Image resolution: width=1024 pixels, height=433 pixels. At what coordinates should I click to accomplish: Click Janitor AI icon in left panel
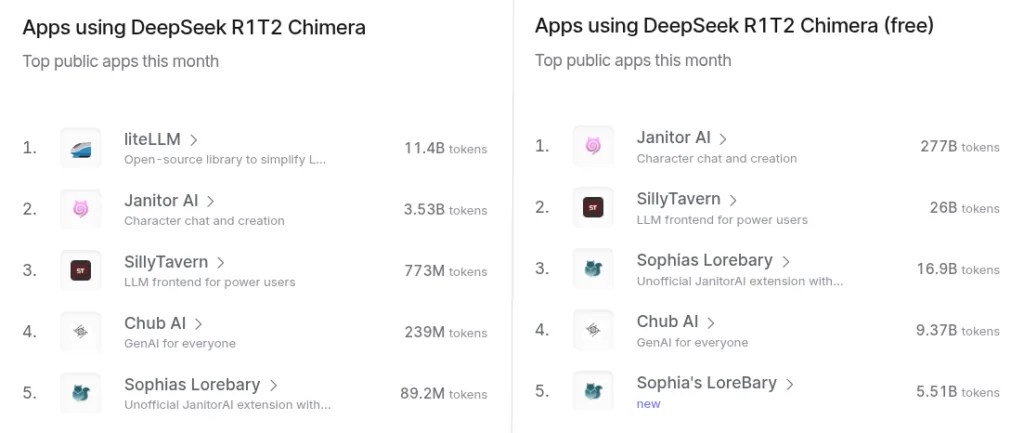point(80,209)
